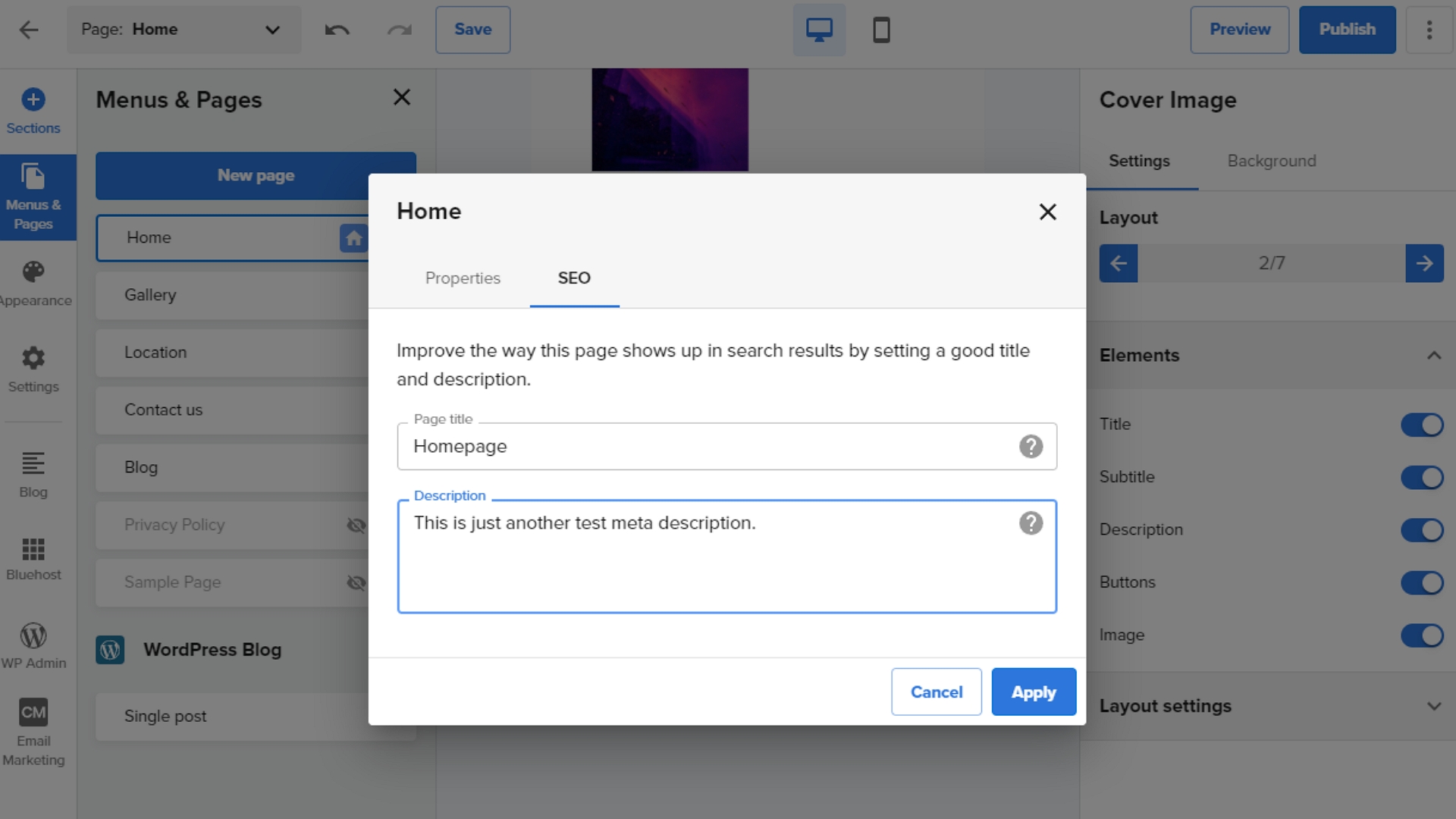Open WP Admin in sidebar
This screenshot has height=819, width=1456.
click(33, 646)
